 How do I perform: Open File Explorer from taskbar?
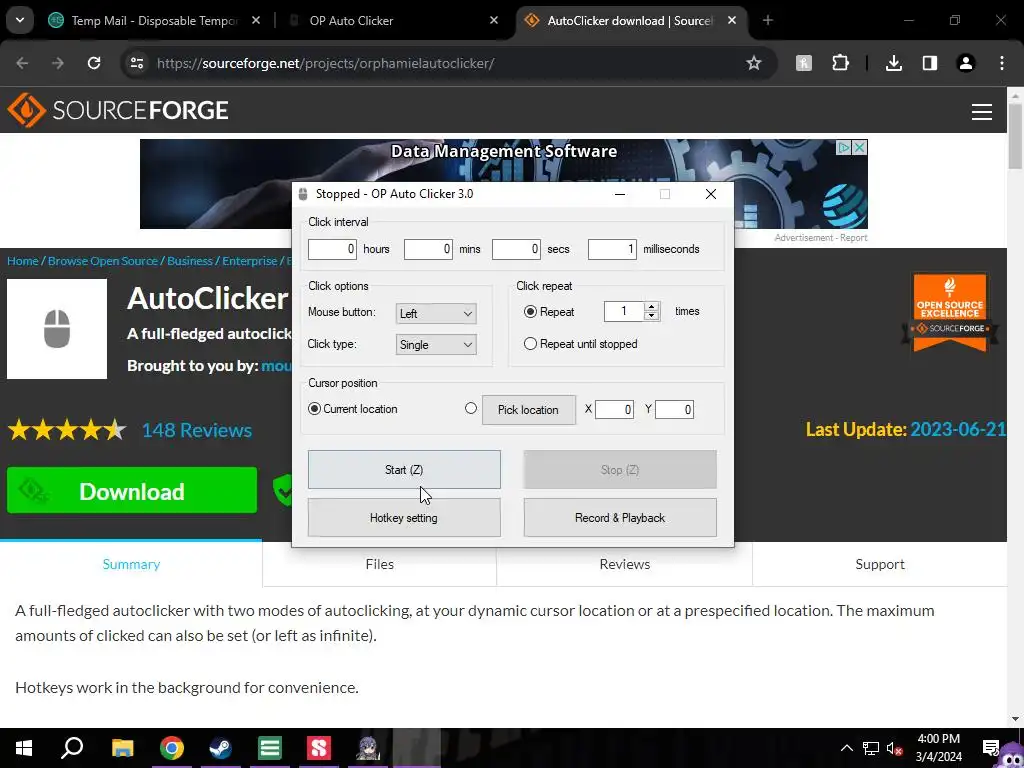[x=122, y=748]
